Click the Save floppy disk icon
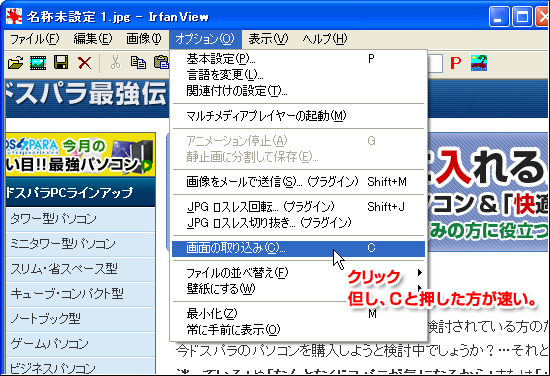550x376 pixels. pos(61,63)
